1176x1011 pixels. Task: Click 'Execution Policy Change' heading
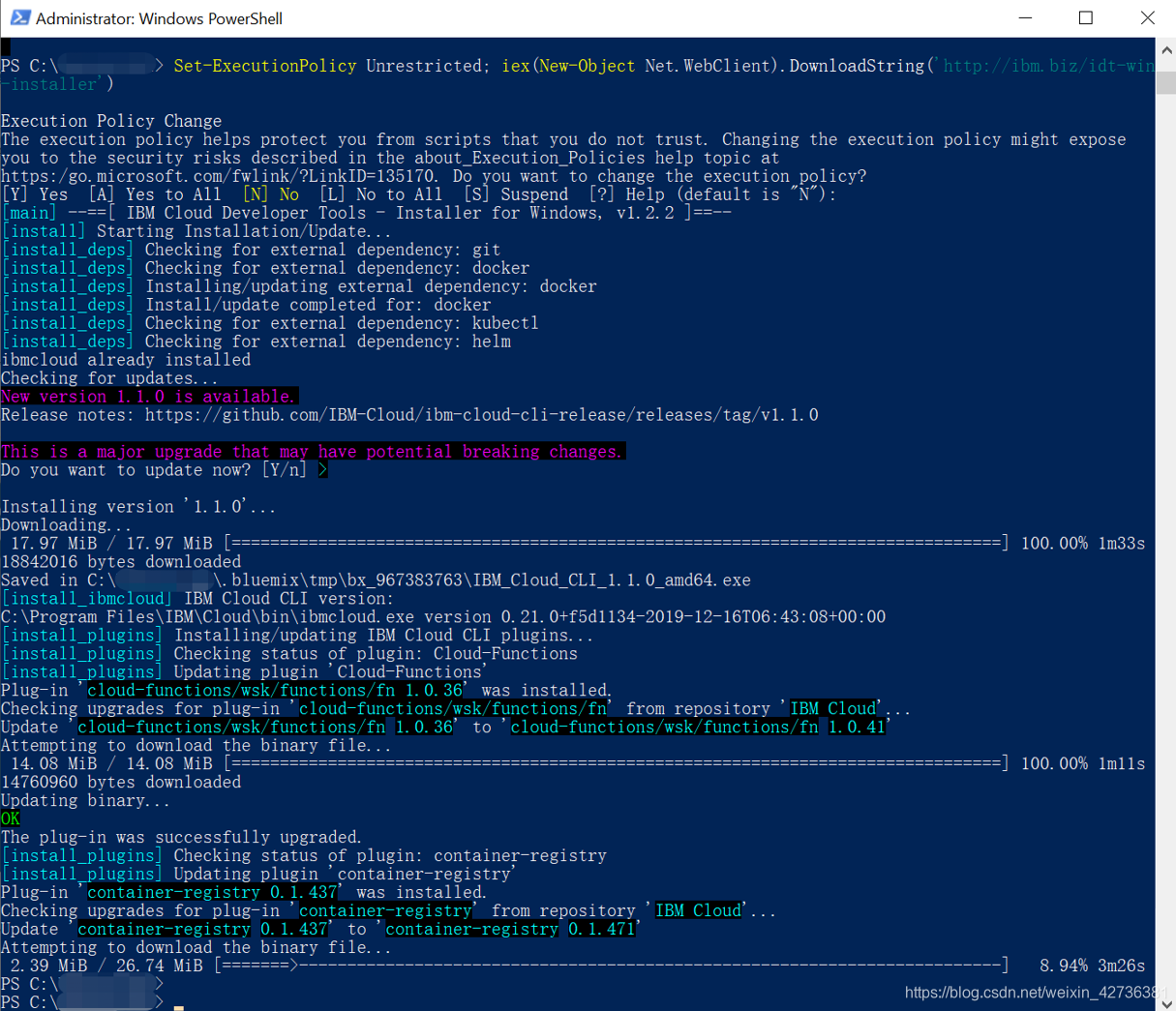click(x=111, y=121)
